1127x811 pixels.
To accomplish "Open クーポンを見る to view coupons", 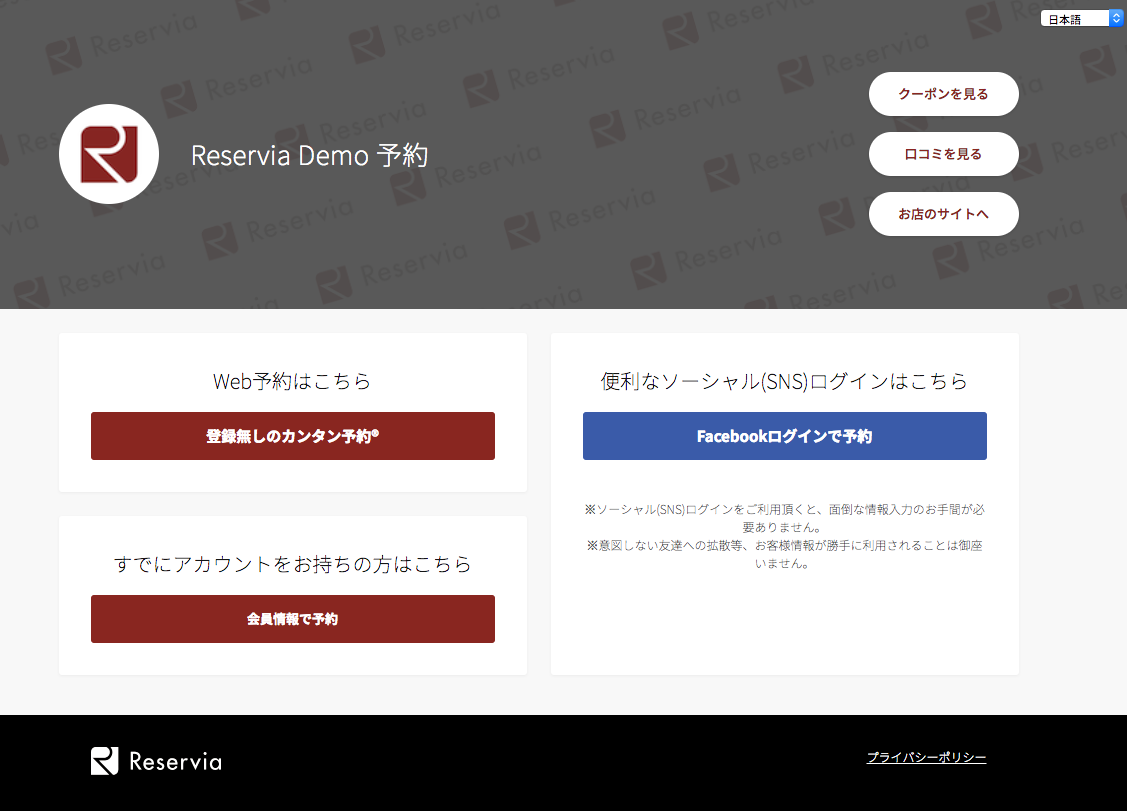I will point(943,93).
